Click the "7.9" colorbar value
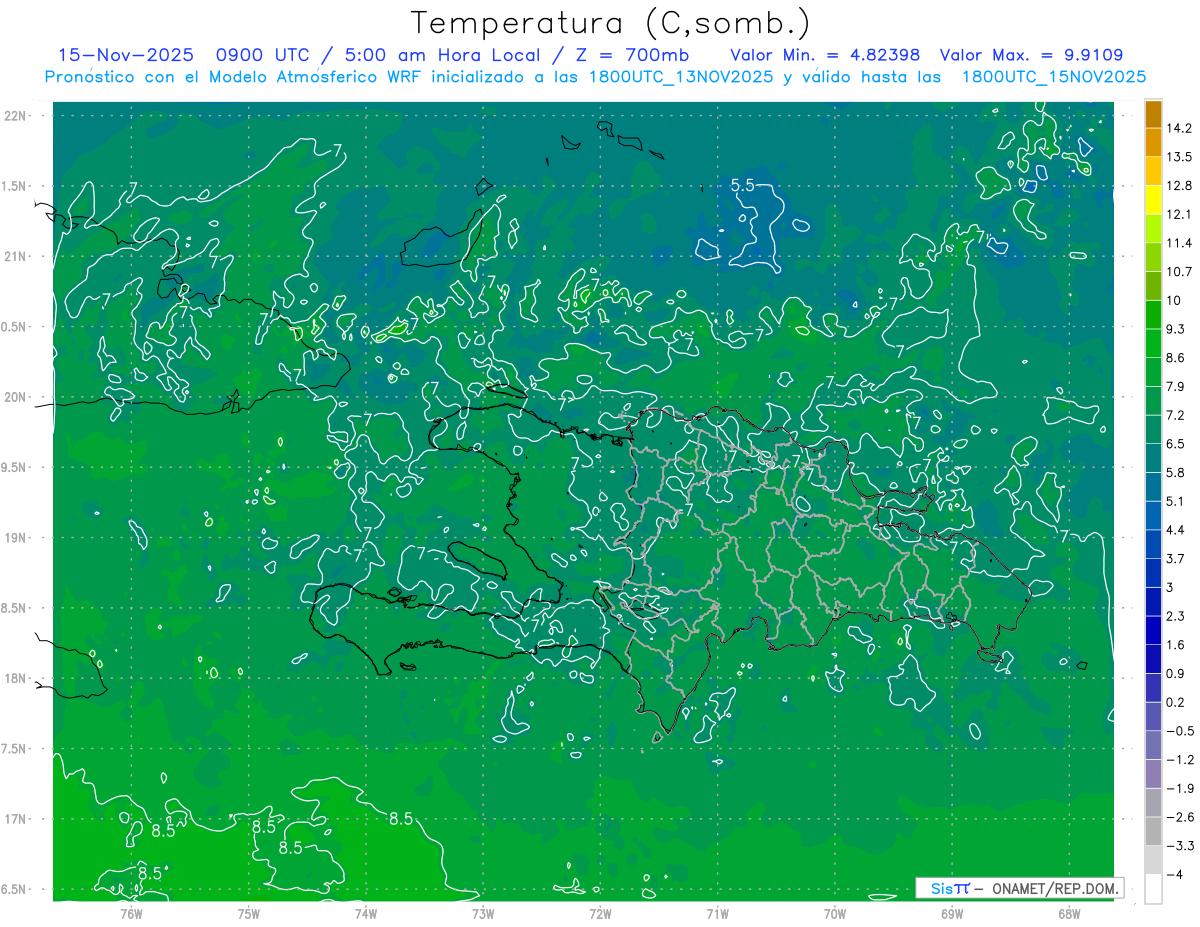1200x927 pixels. 1176,387
